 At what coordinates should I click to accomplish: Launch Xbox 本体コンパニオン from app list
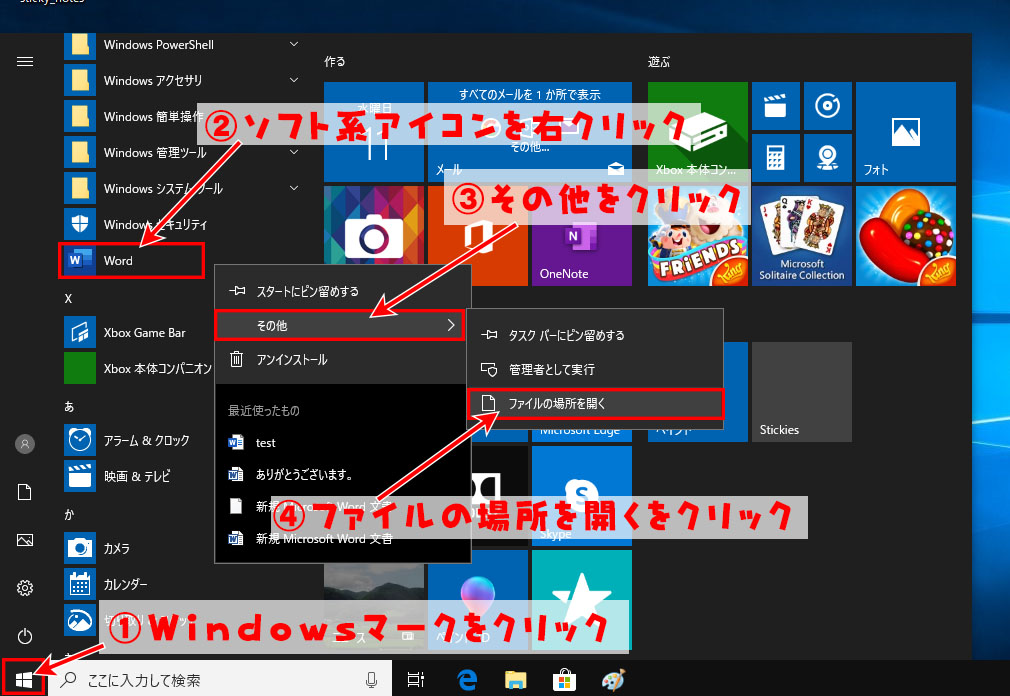tap(138, 368)
